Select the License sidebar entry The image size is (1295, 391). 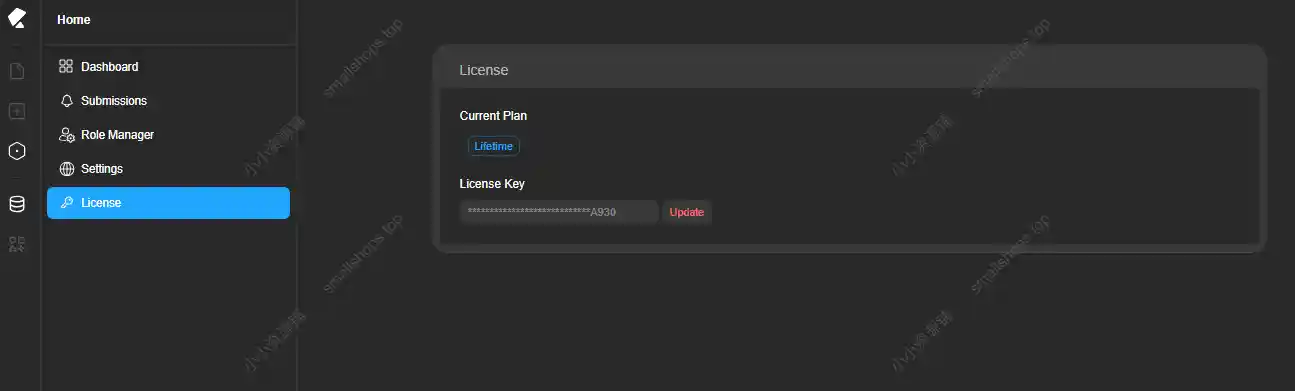click(168, 203)
